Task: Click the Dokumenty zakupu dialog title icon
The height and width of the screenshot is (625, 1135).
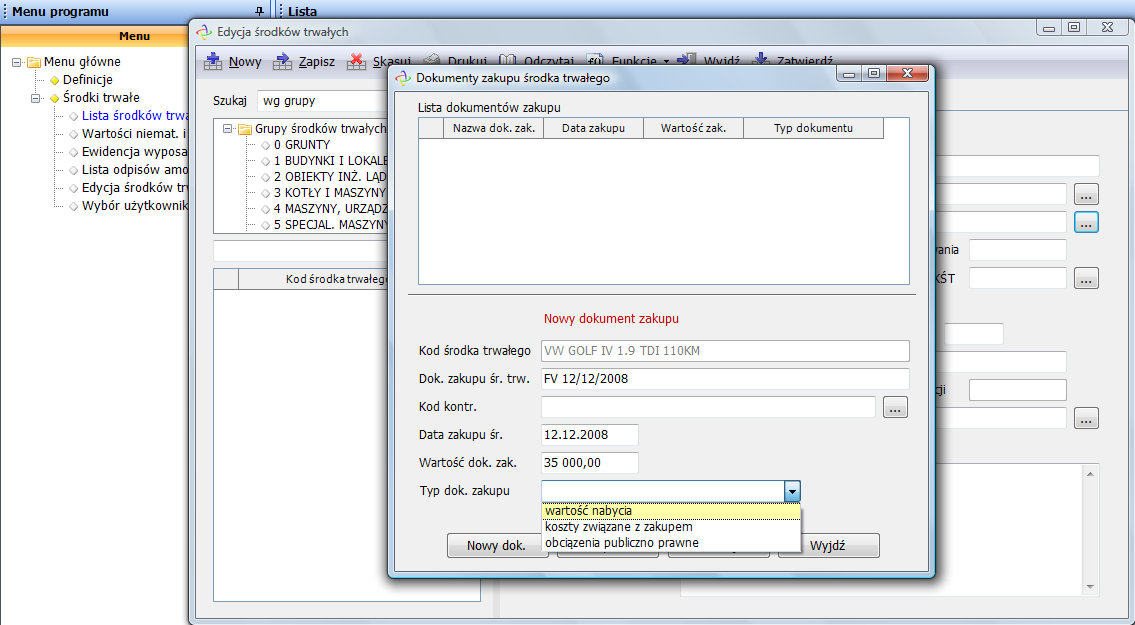Action: pos(402,77)
